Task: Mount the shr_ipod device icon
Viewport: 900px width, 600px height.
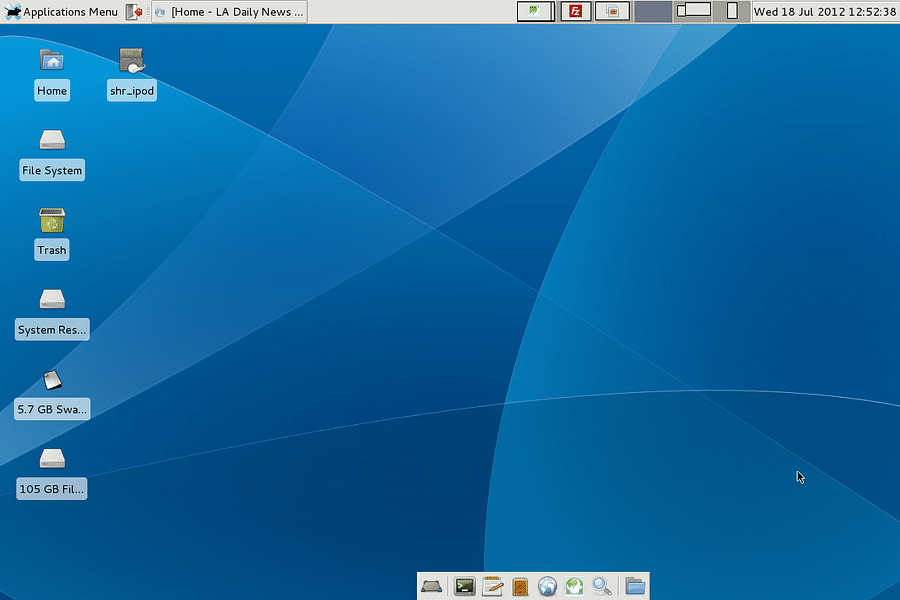Action: point(131,70)
